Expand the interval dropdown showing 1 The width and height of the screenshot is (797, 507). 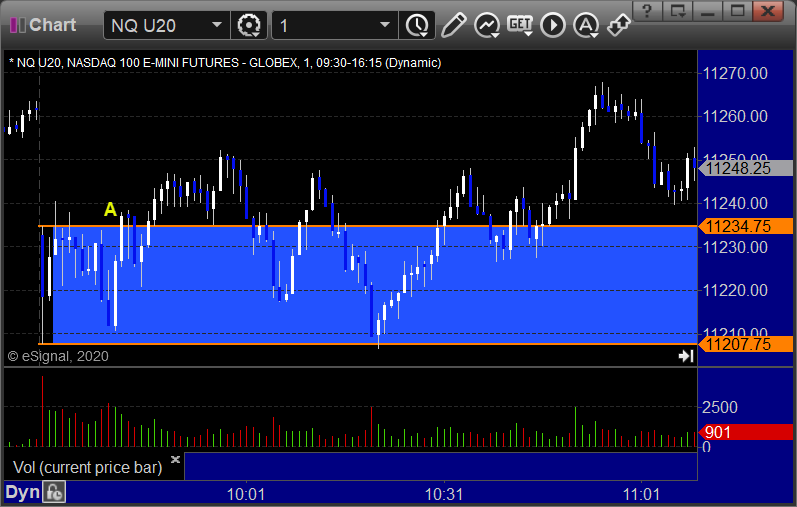[x=335, y=25]
